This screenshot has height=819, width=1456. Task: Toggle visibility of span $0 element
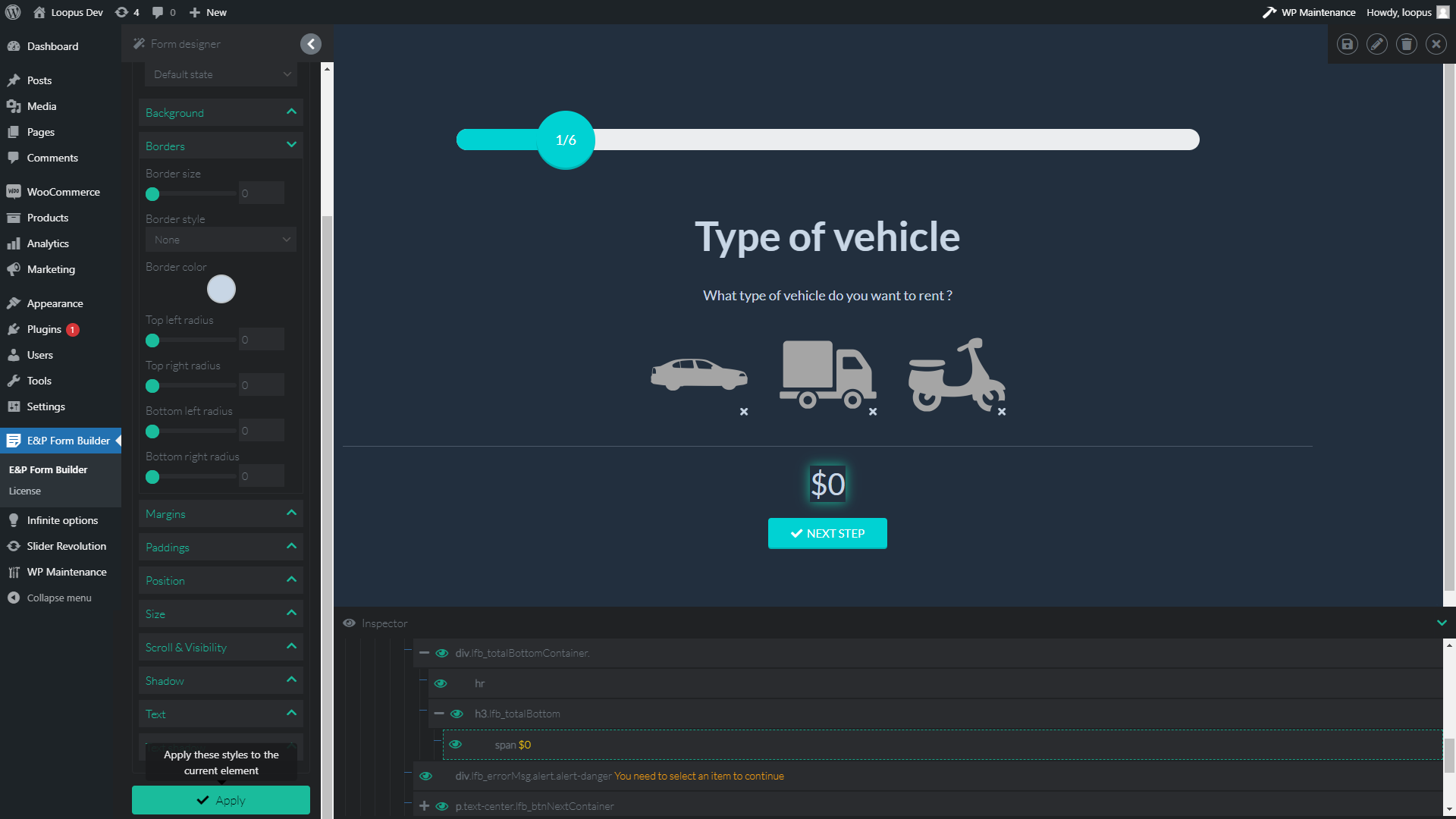455,745
